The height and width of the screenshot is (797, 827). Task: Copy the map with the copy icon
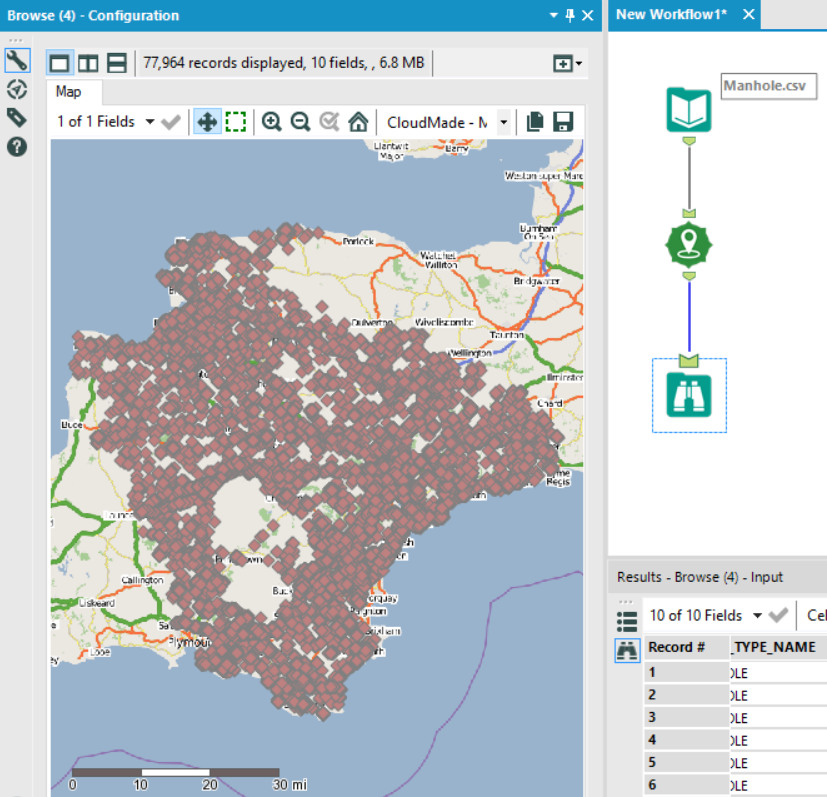(535, 122)
